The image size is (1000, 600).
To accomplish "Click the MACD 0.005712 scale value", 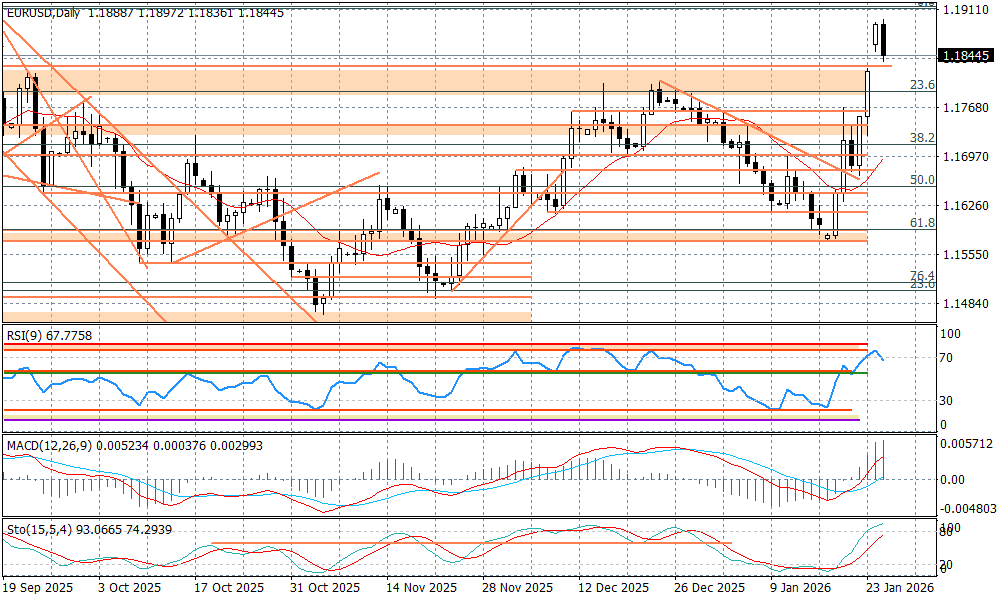I will click(965, 444).
